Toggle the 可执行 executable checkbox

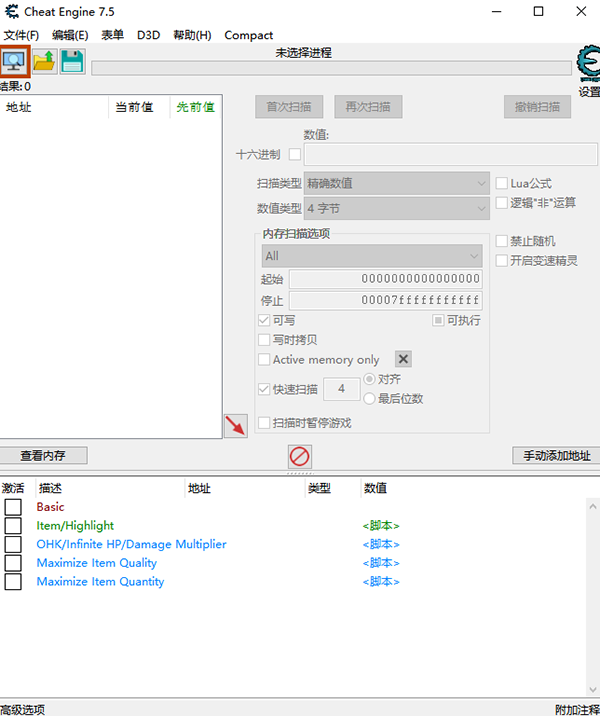[438, 320]
